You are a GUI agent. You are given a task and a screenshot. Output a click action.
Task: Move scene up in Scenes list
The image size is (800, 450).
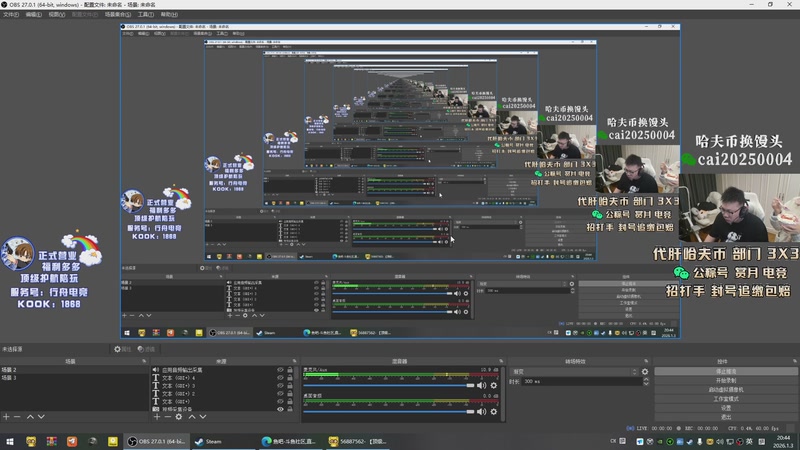pyautogui.click(x=30, y=417)
